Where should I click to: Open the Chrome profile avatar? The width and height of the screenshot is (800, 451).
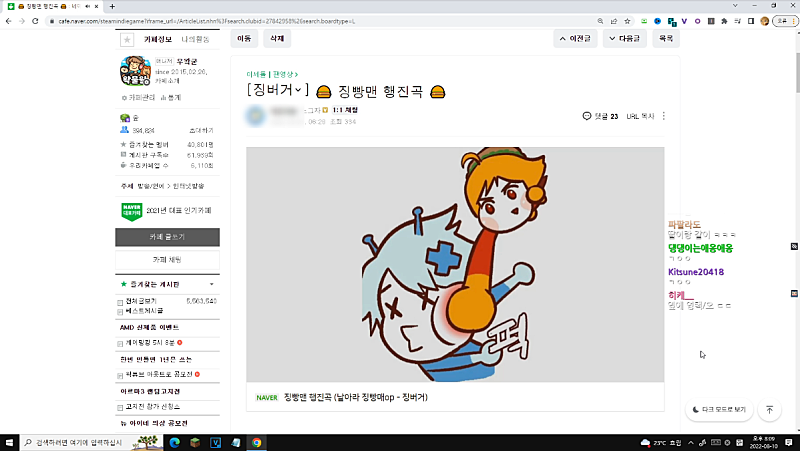(764, 21)
